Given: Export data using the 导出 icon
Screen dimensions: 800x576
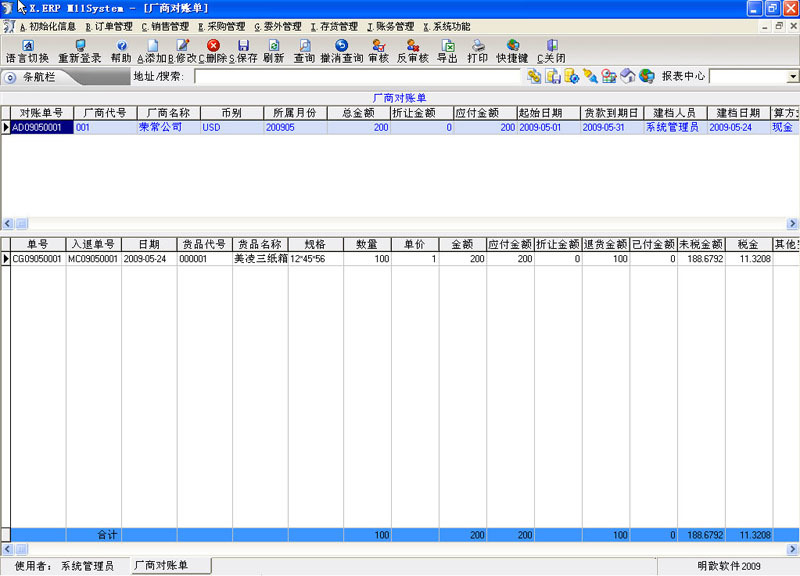Looking at the screenshot, I should pyautogui.click(x=447, y=45).
